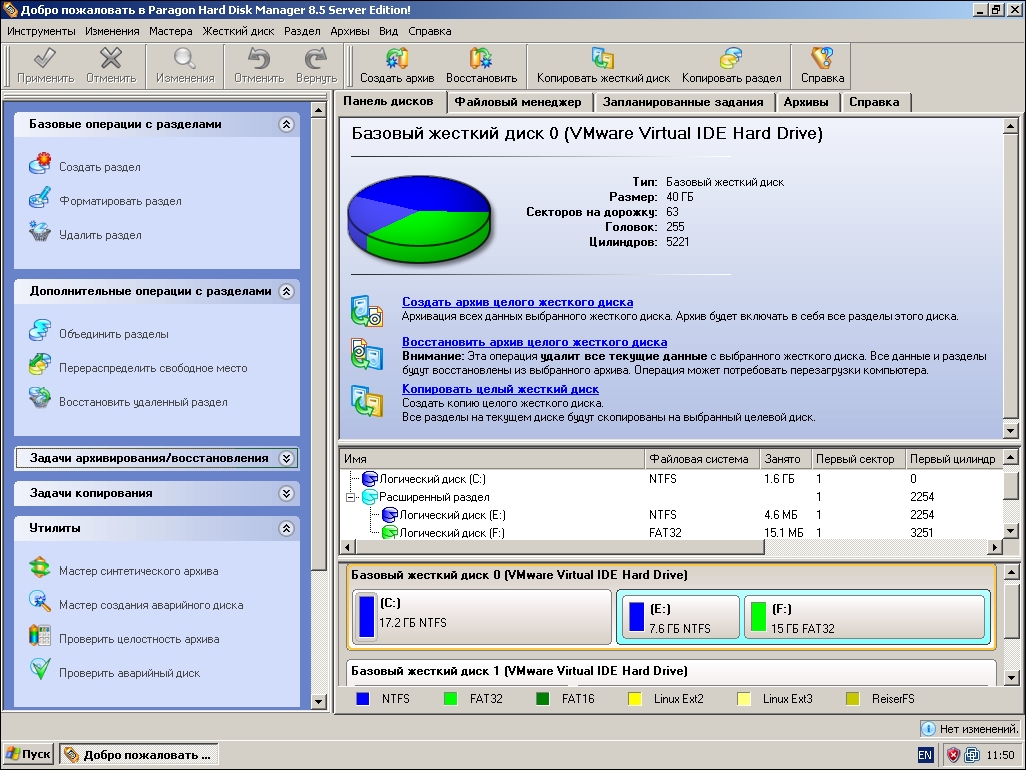The height and width of the screenshot is (770, 1026).
Task: Click the disk pie chart graphic
Action: [x=419, y=219]
